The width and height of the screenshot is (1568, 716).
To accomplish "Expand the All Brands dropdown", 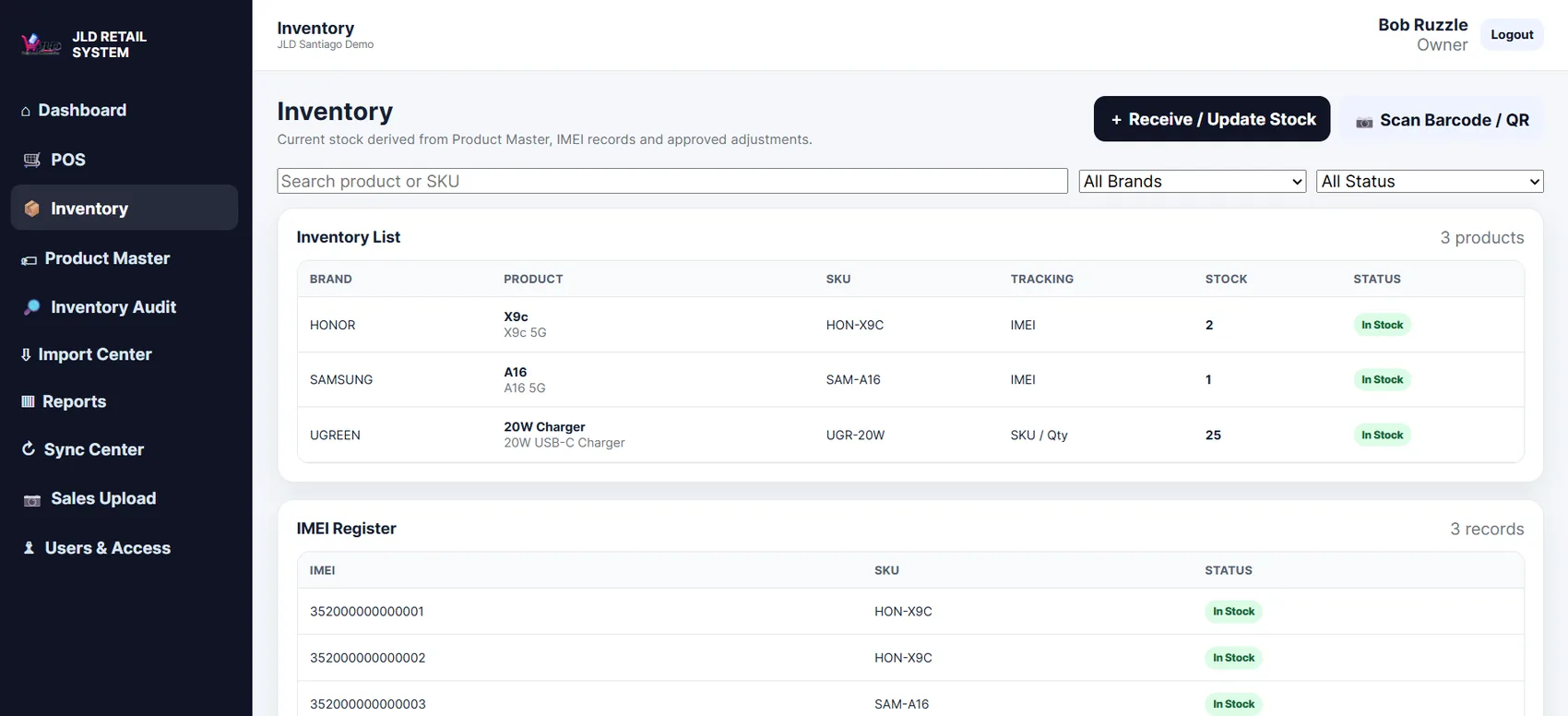I will click(1193, 181).
